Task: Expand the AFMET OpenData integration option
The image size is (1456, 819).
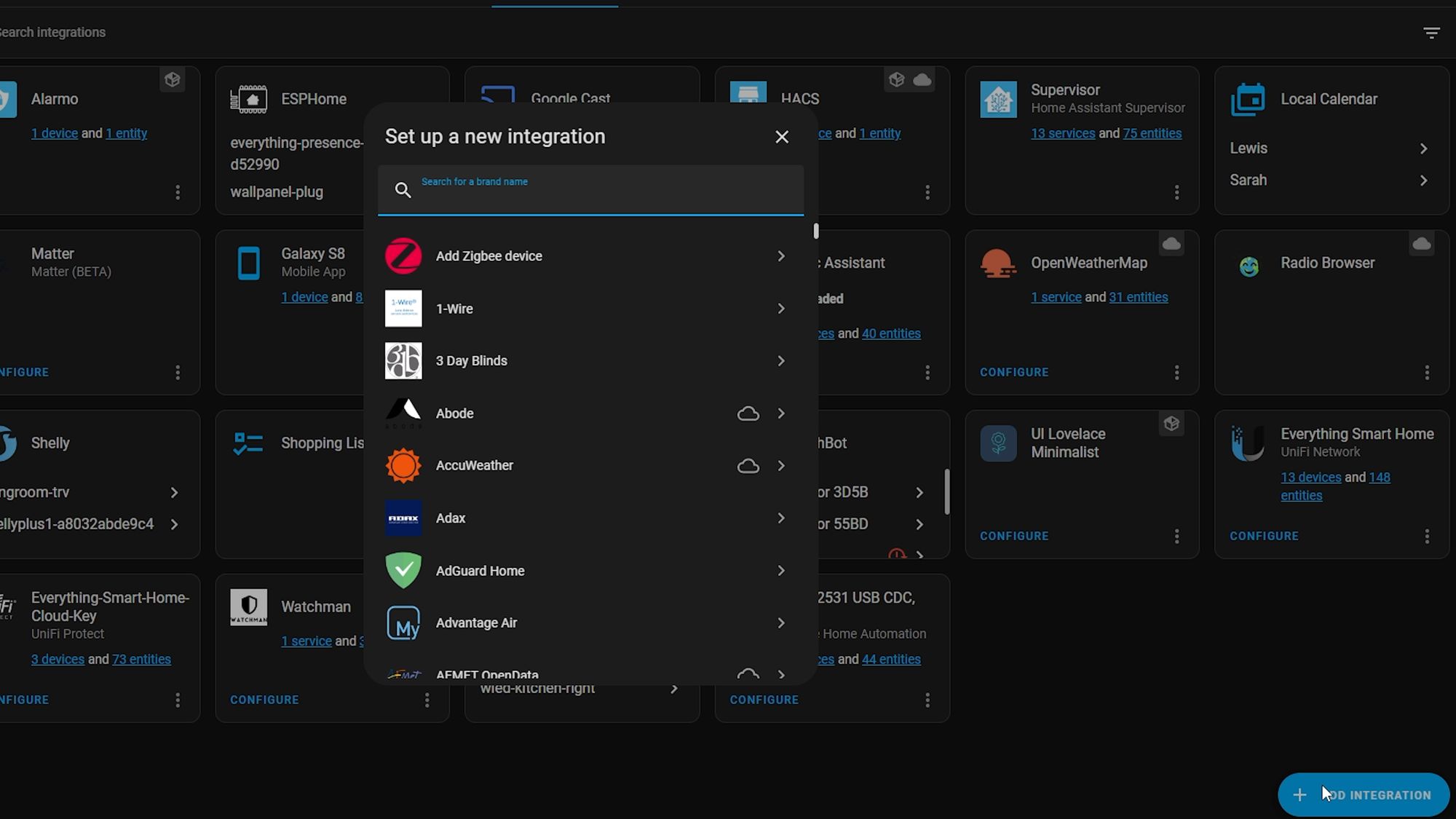Action: [x=780, y=675]
